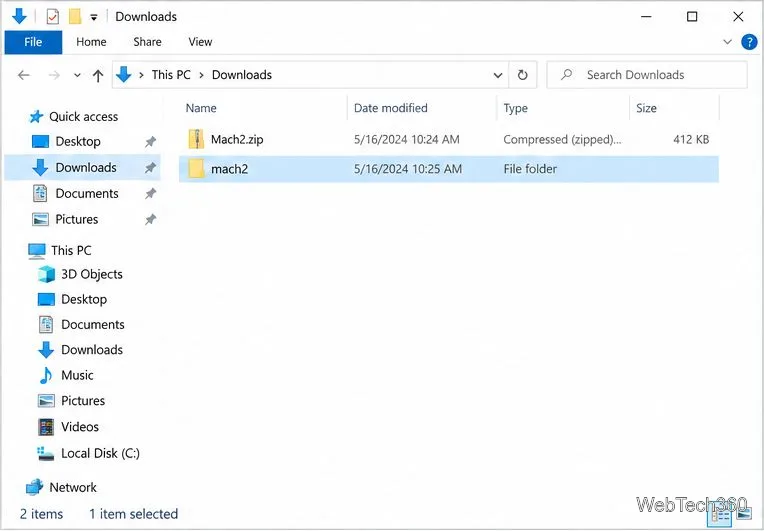764x531 pixels.
Task: Click the Mach2.zip zipped folder icon
Action: pyautogui.click(x=196, y=140)
